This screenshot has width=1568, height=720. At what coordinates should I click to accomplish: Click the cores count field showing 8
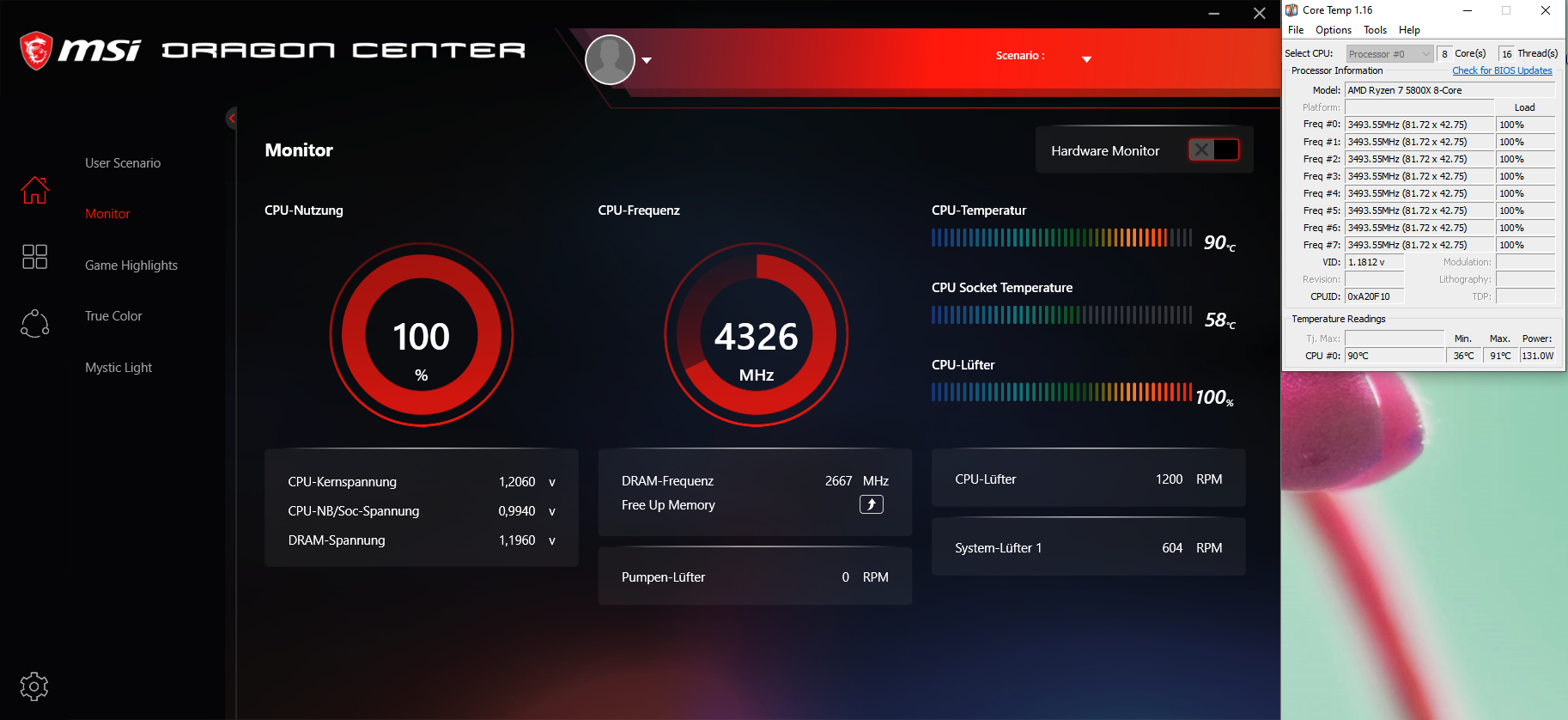click(1444, 53)
